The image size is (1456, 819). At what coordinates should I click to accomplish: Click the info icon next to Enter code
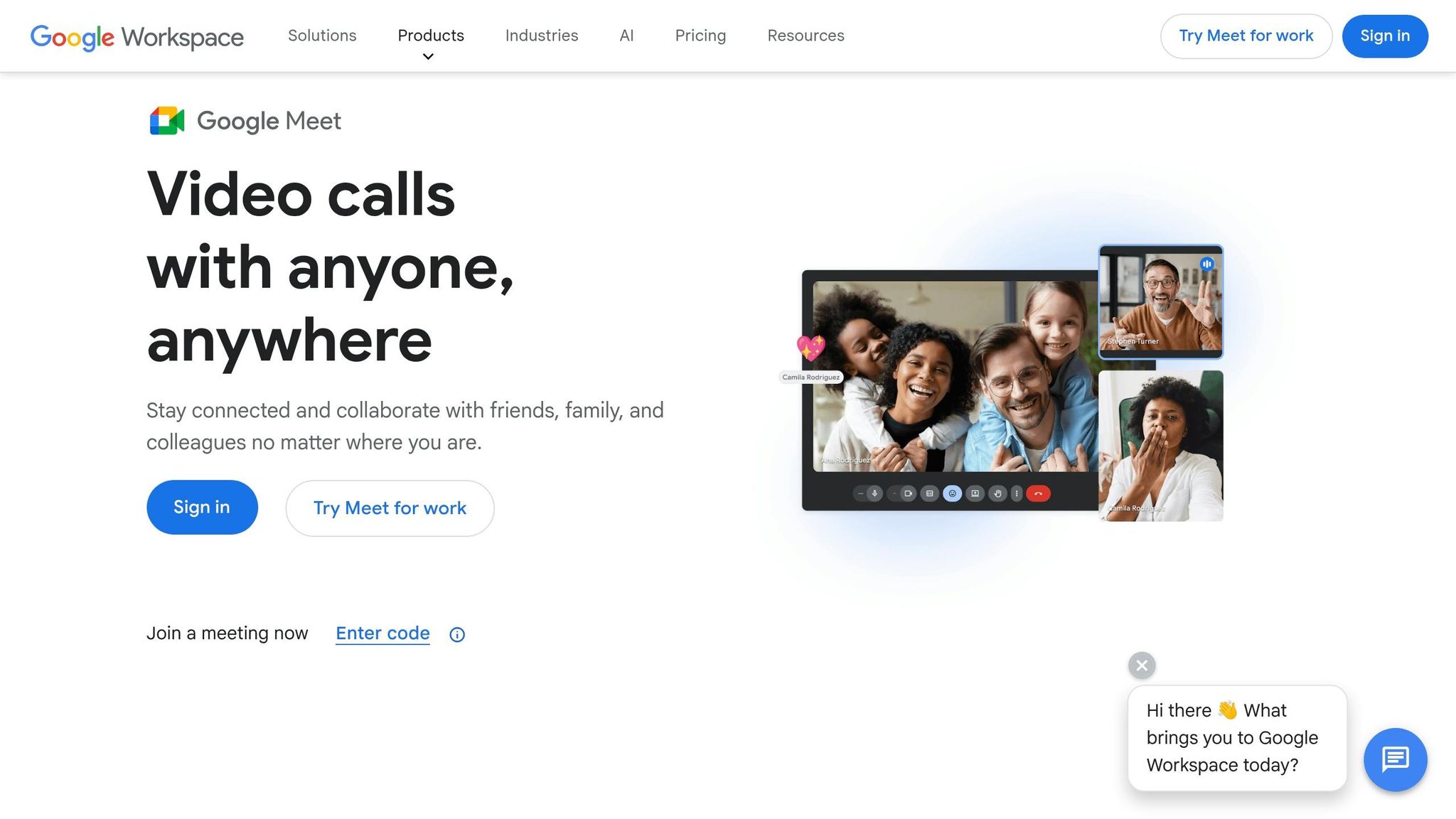(457, 634)
